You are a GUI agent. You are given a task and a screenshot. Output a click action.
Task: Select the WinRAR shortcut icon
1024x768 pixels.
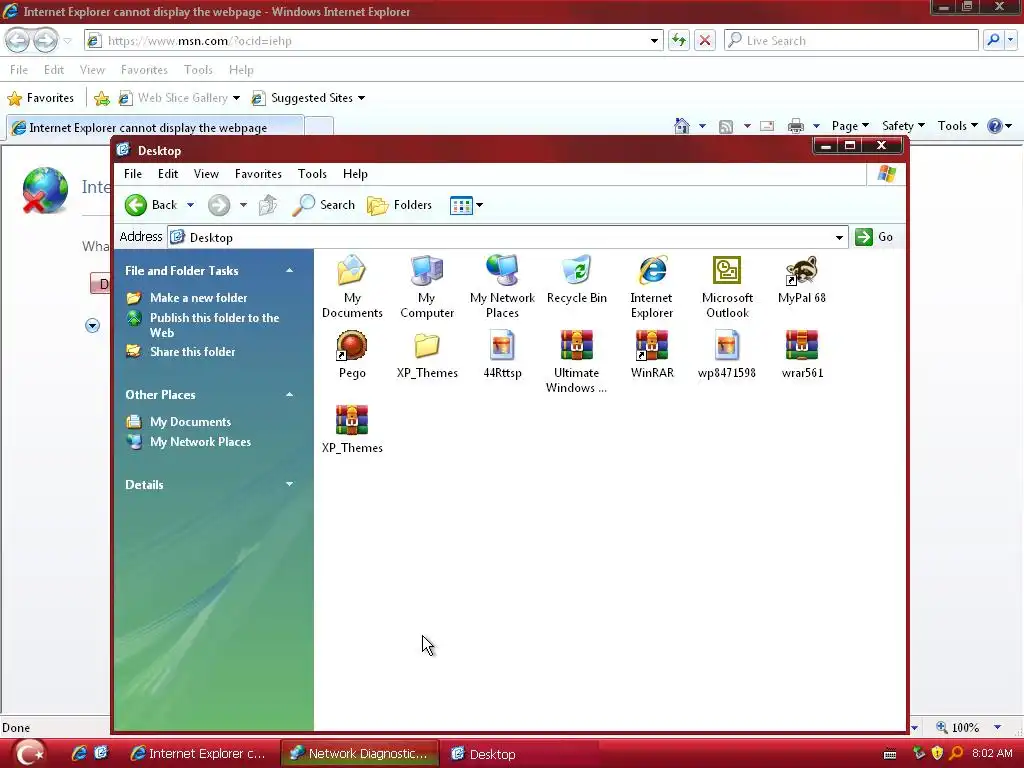[x=652, y=345]
